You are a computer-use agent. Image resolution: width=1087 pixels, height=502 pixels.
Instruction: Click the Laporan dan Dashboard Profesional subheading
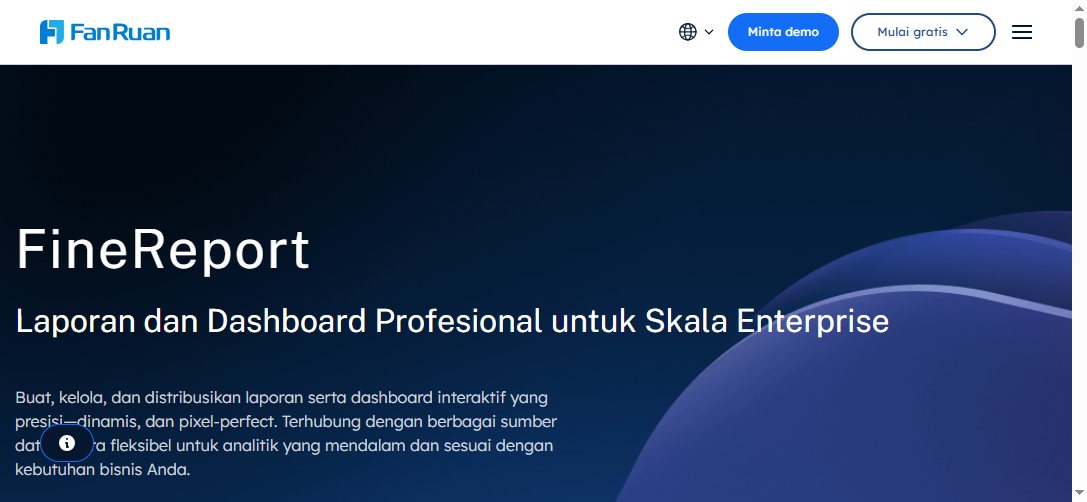pos(452,322)
